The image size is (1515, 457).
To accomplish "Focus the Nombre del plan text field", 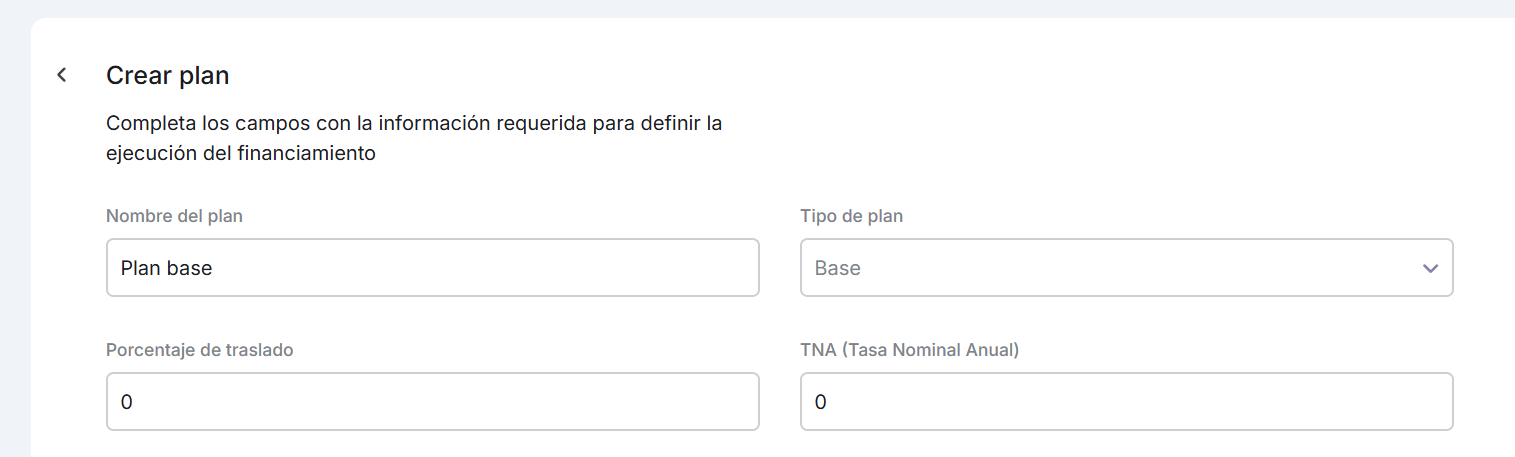I will tap(432, 268).
